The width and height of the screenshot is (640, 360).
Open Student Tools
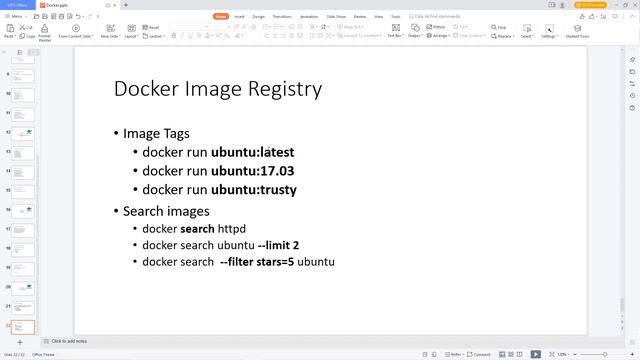pyautogui.click(x=577, y=31)
